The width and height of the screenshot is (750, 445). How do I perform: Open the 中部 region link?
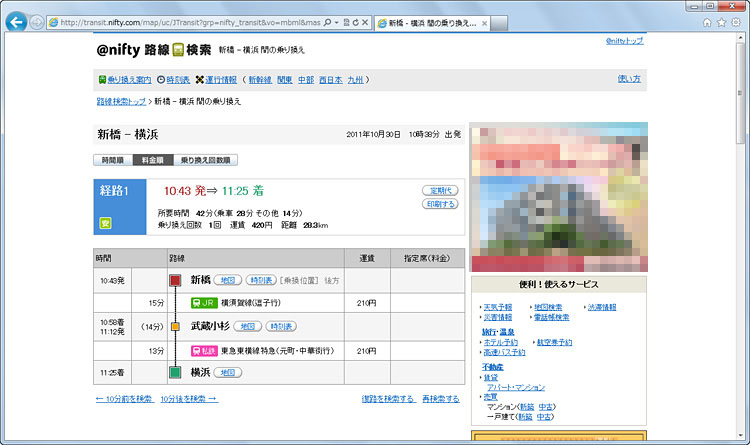point(306,80)
